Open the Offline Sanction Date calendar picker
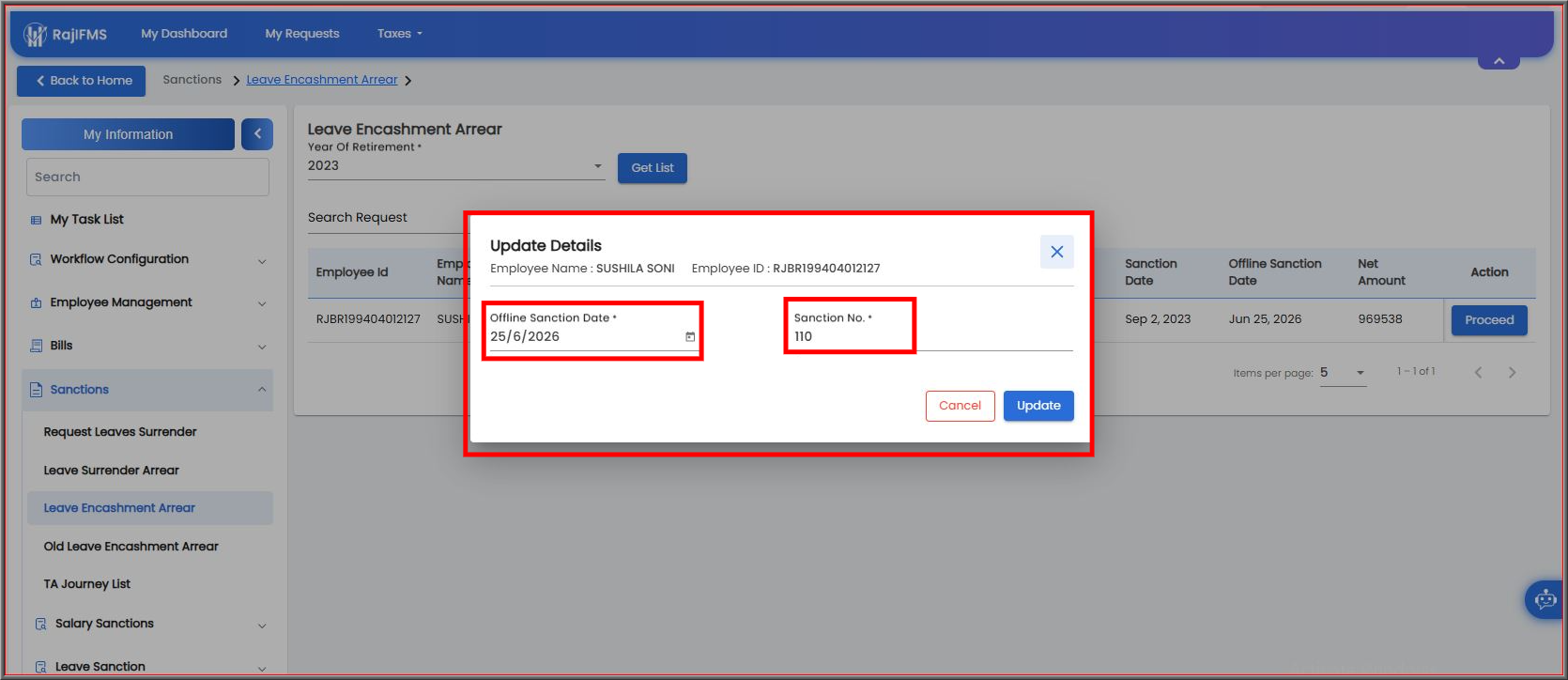Viewport: 1568px width, 680px height. point(690,337)
